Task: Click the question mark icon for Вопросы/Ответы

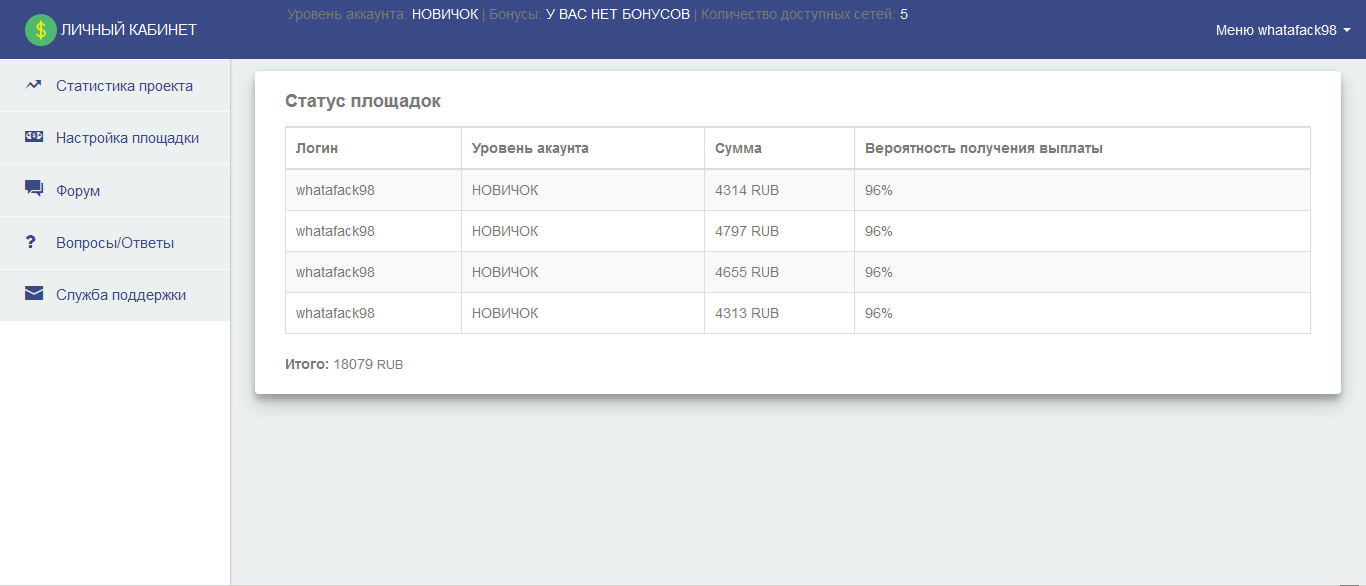Action: coord(31,242)
